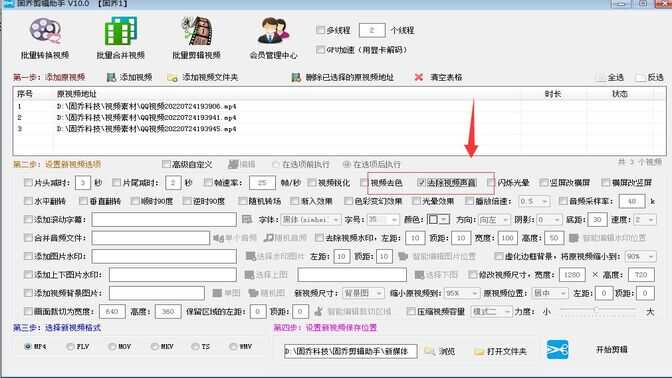The image size is (672, 378).
Task: Click 删除已选择的原视频地址 delete icon
Action: [296, 77]
